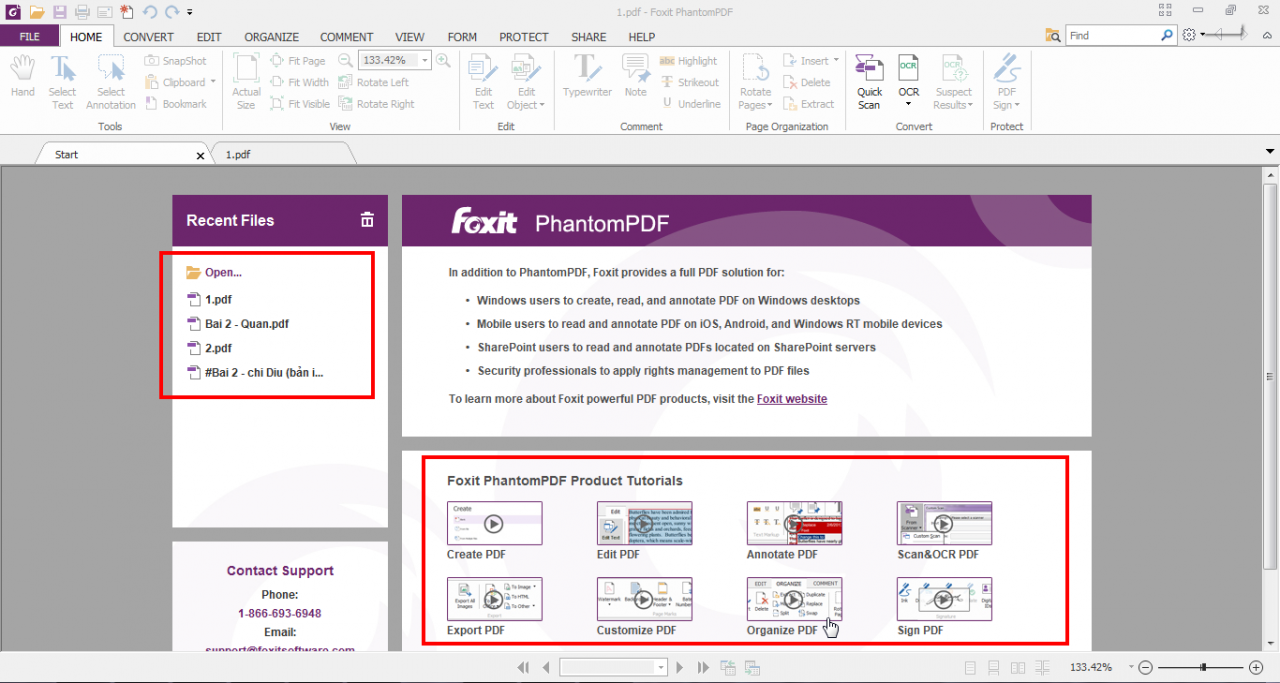Open the OCR dropdown menu
This screenshot has width=1280, height=683.
click(x=908, y=103)
